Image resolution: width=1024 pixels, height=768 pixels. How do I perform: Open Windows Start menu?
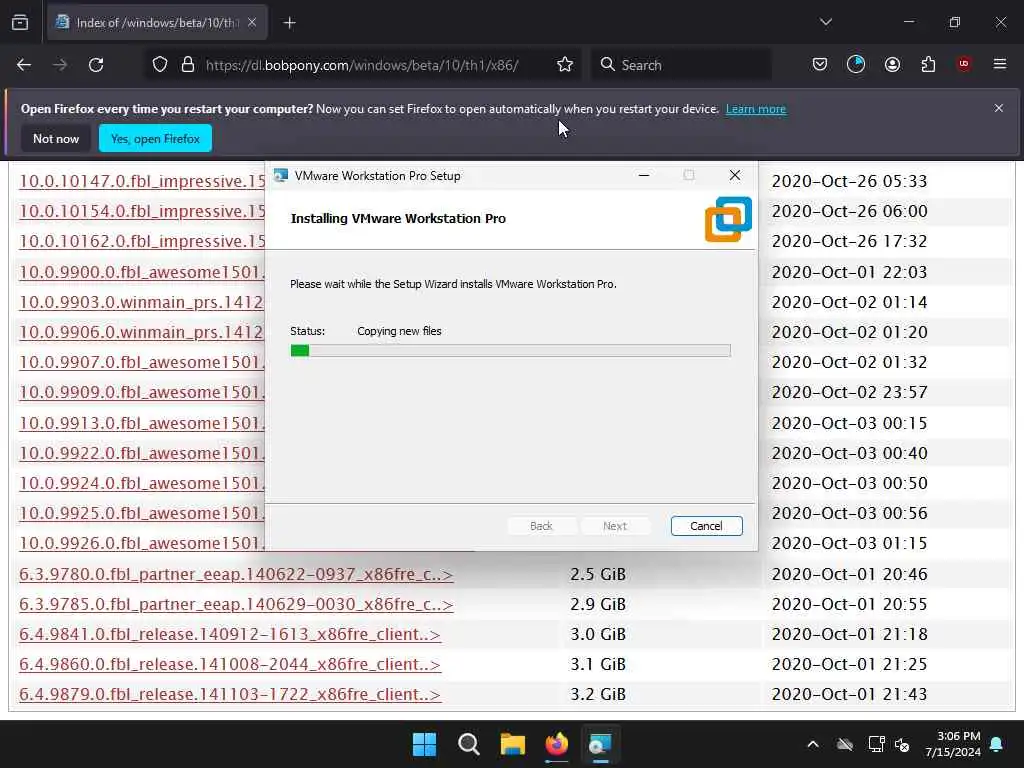tap(424, 744)
